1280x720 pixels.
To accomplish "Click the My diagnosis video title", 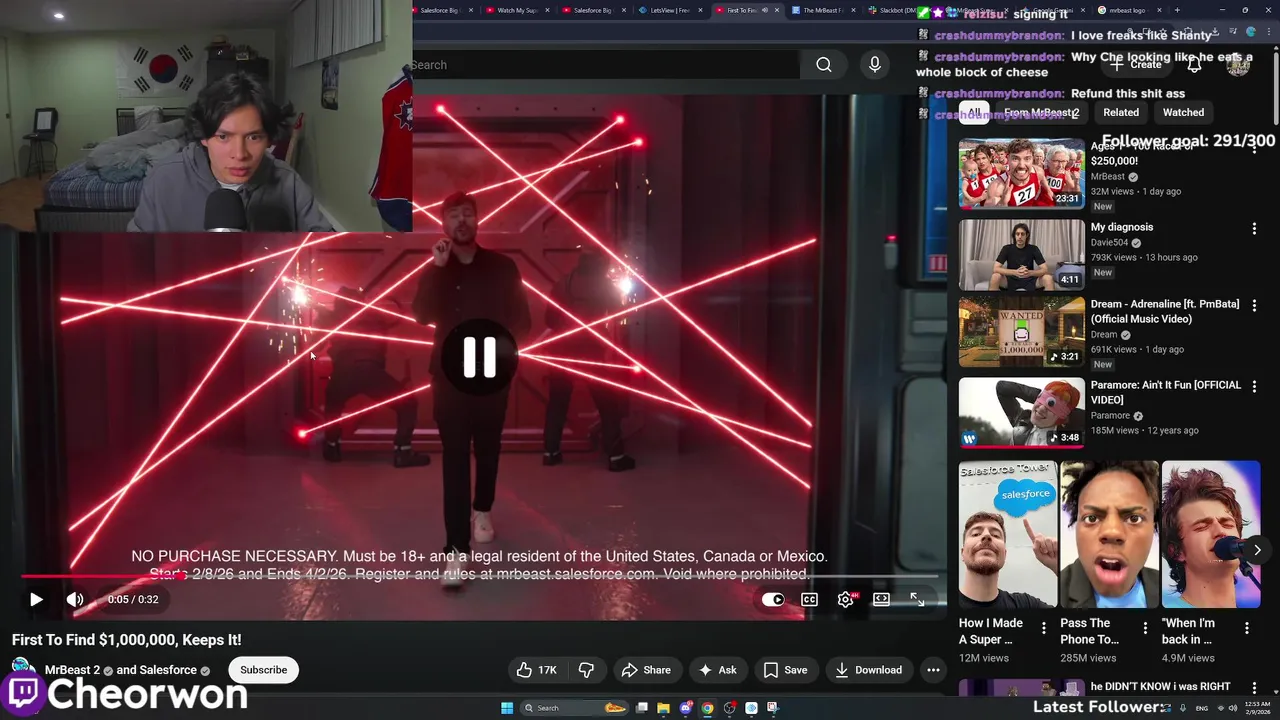I will [x=1122, y=227].
